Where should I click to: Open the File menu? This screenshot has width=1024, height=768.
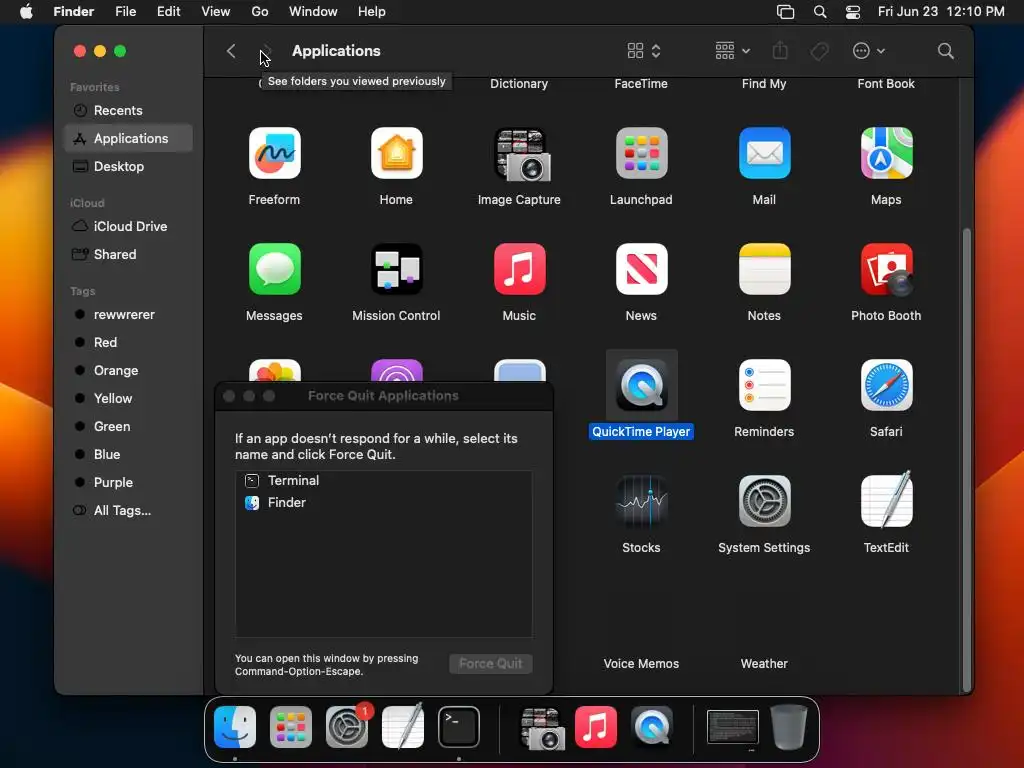tap(125, 11)
